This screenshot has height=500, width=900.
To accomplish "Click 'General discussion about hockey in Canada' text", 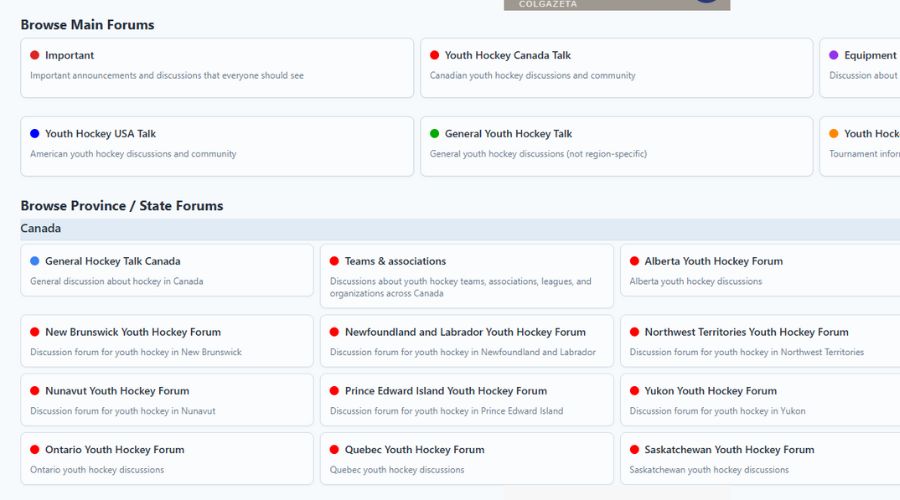I will pos(117,281).
